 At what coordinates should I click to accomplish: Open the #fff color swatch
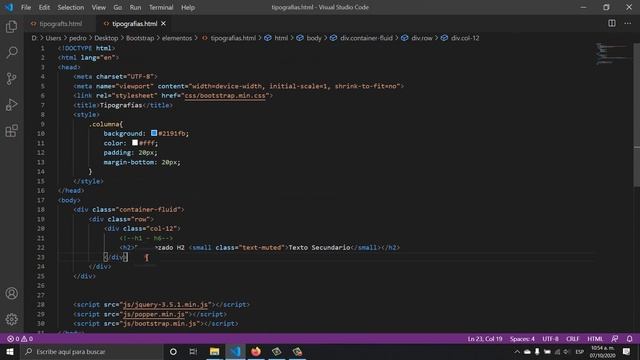coord(135,142)
